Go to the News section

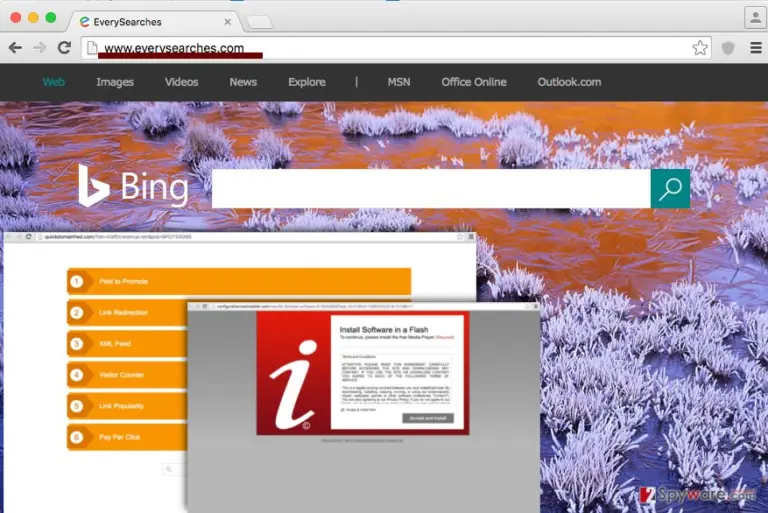click(x=243, y=82)
